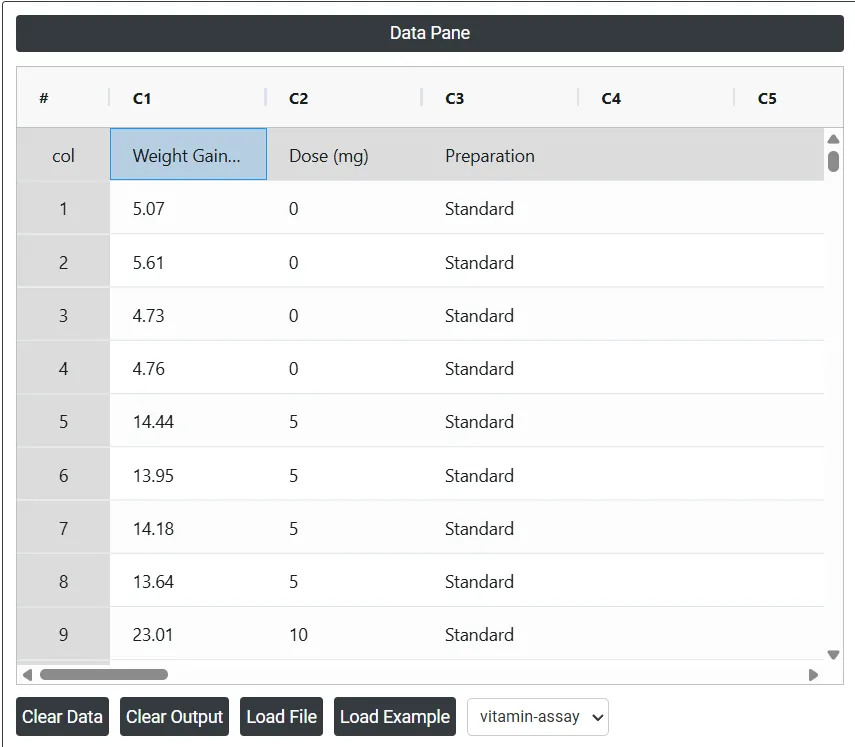Open the vitamin-assay example dropdown

pyautogui.click(x=538, y=716)
